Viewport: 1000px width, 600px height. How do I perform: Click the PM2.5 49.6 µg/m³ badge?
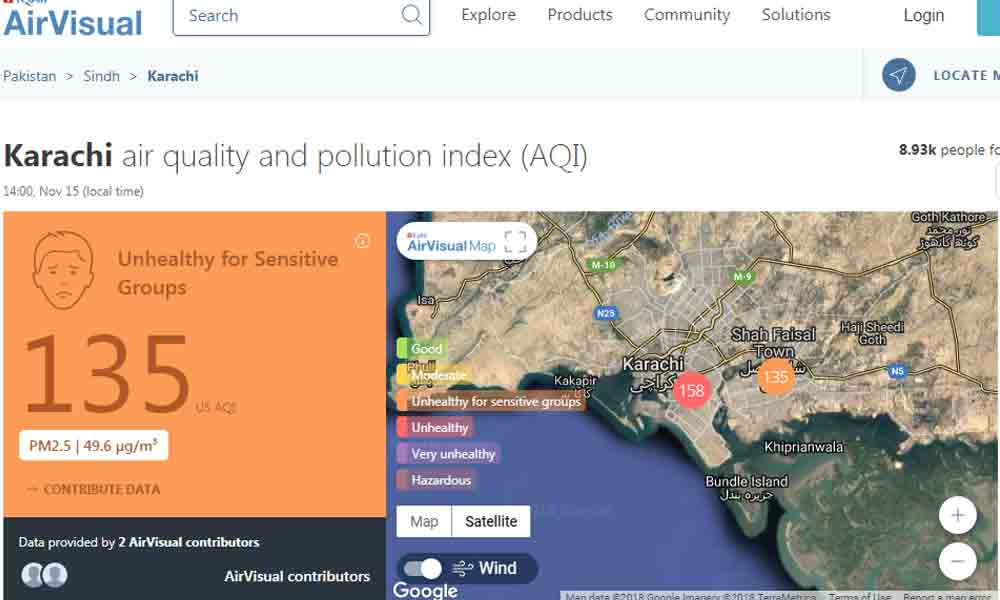tap(94, 445)
